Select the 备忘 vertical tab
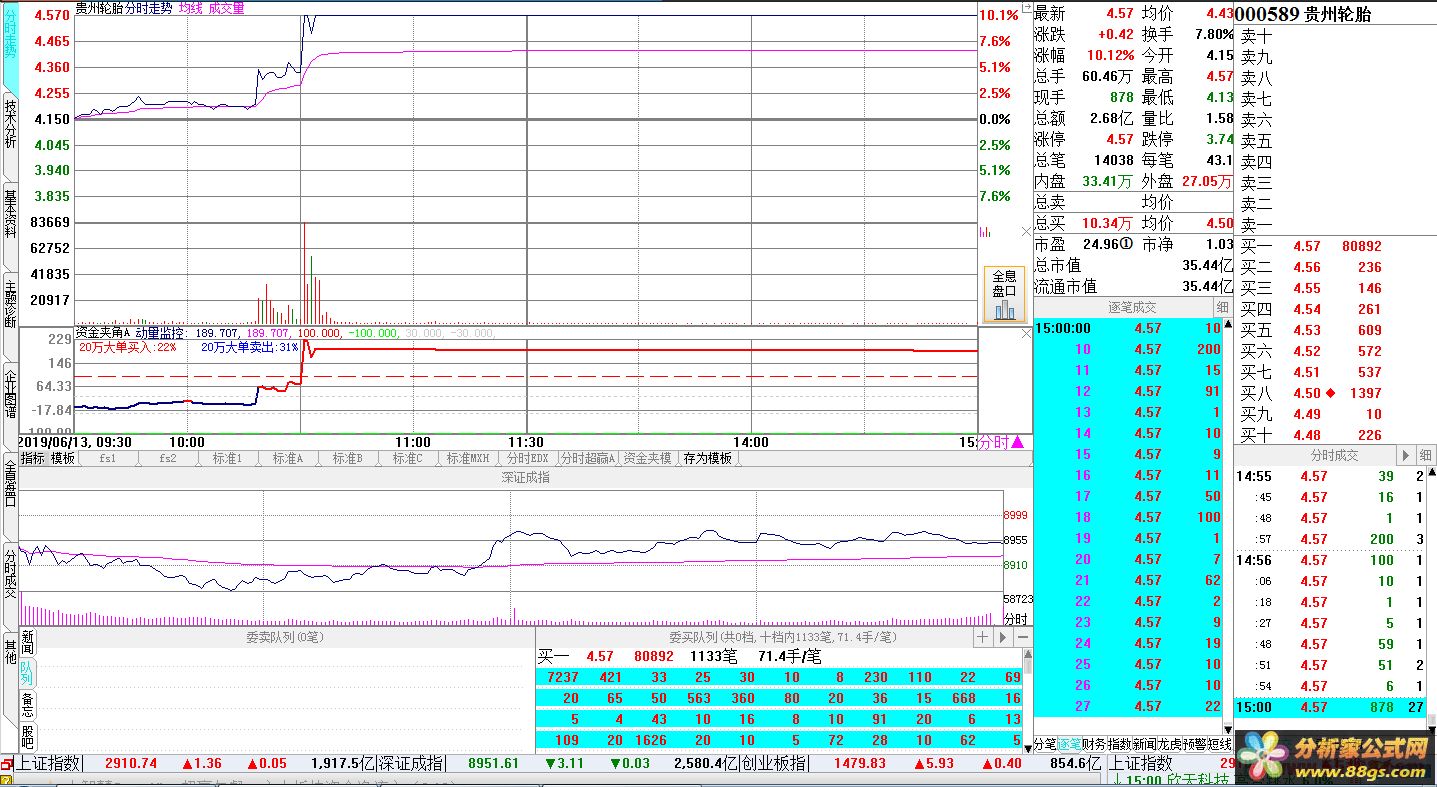Viewport: 1437px width, 787px height. tap(28, 705)
